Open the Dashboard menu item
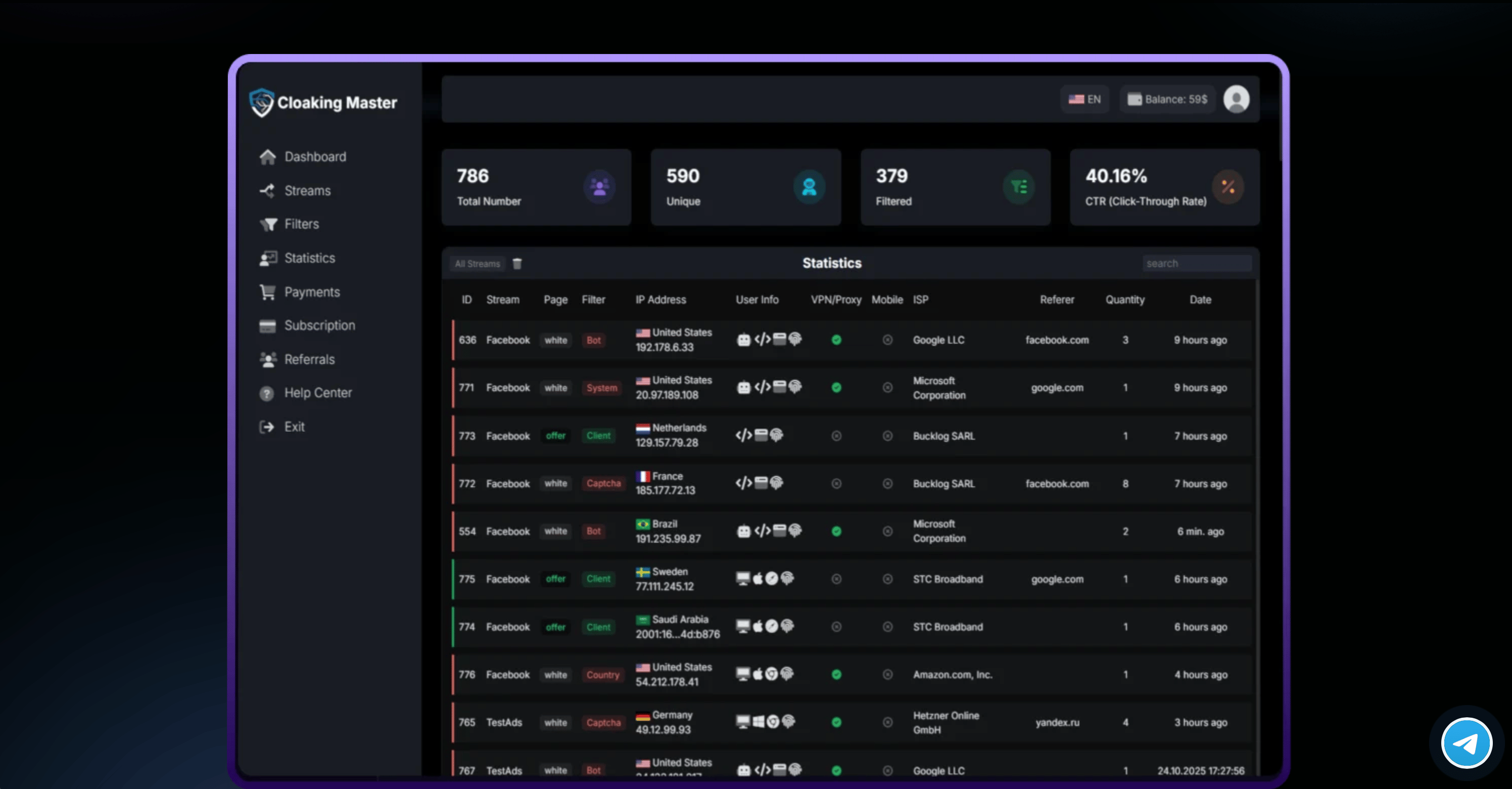Screen dimensions: 1512x789 click(303, 157)
